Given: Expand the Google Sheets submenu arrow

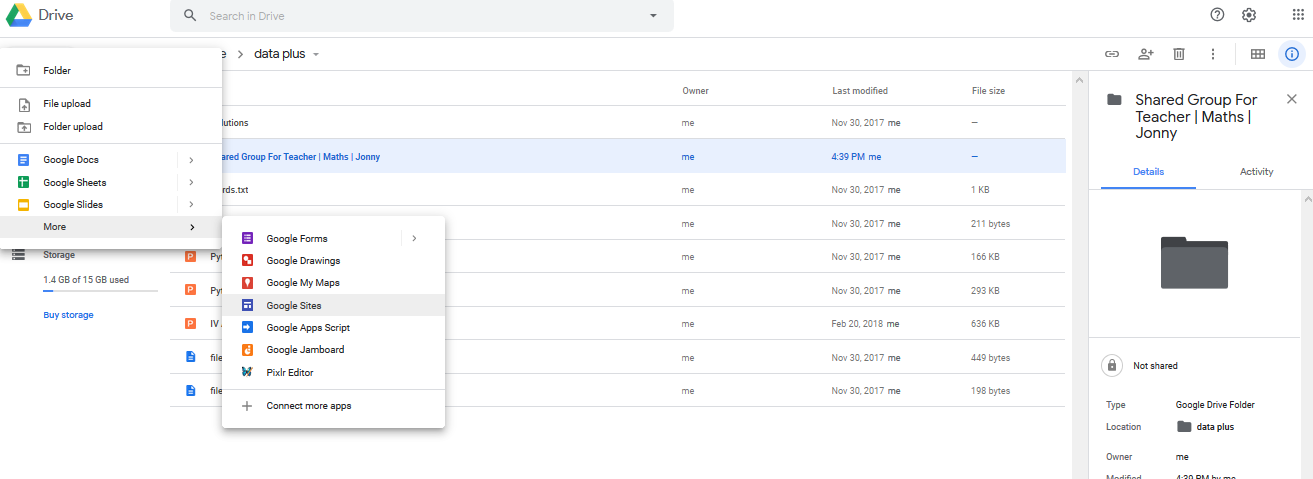Looking at the screenshot, I should (x=191, y=183).
